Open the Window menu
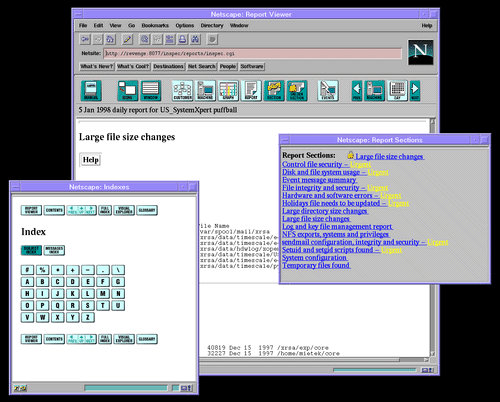This screenshot has height=402, width=500. pos(239,25)
